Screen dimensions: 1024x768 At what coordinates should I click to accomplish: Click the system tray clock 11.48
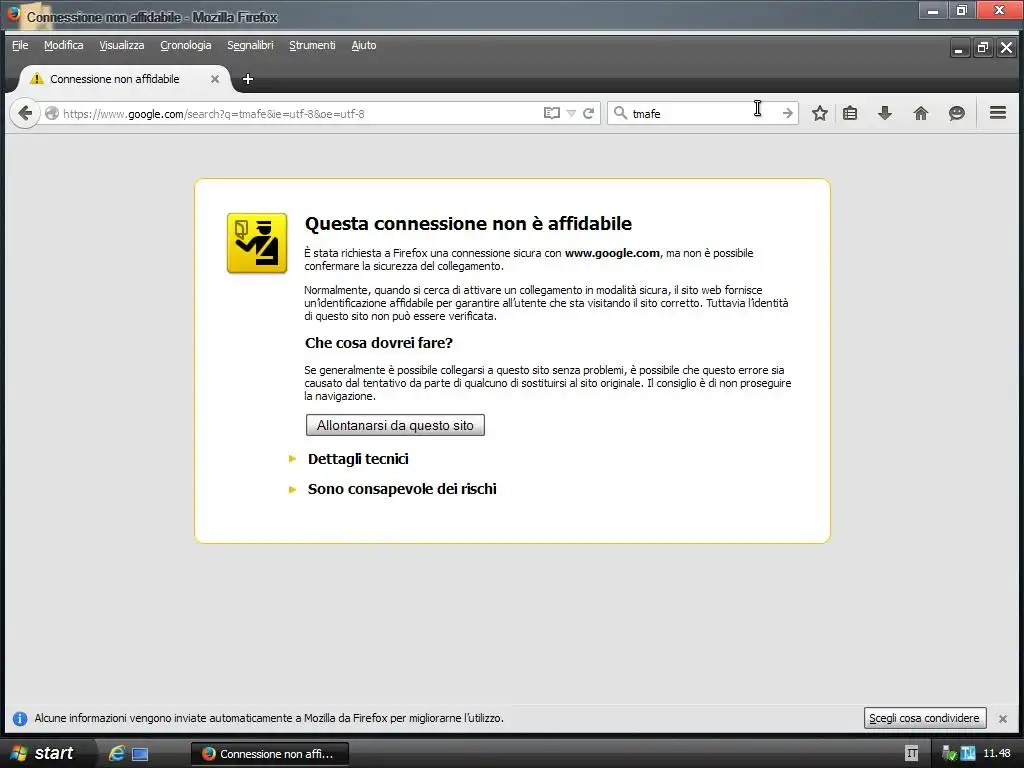coord(997,753)
